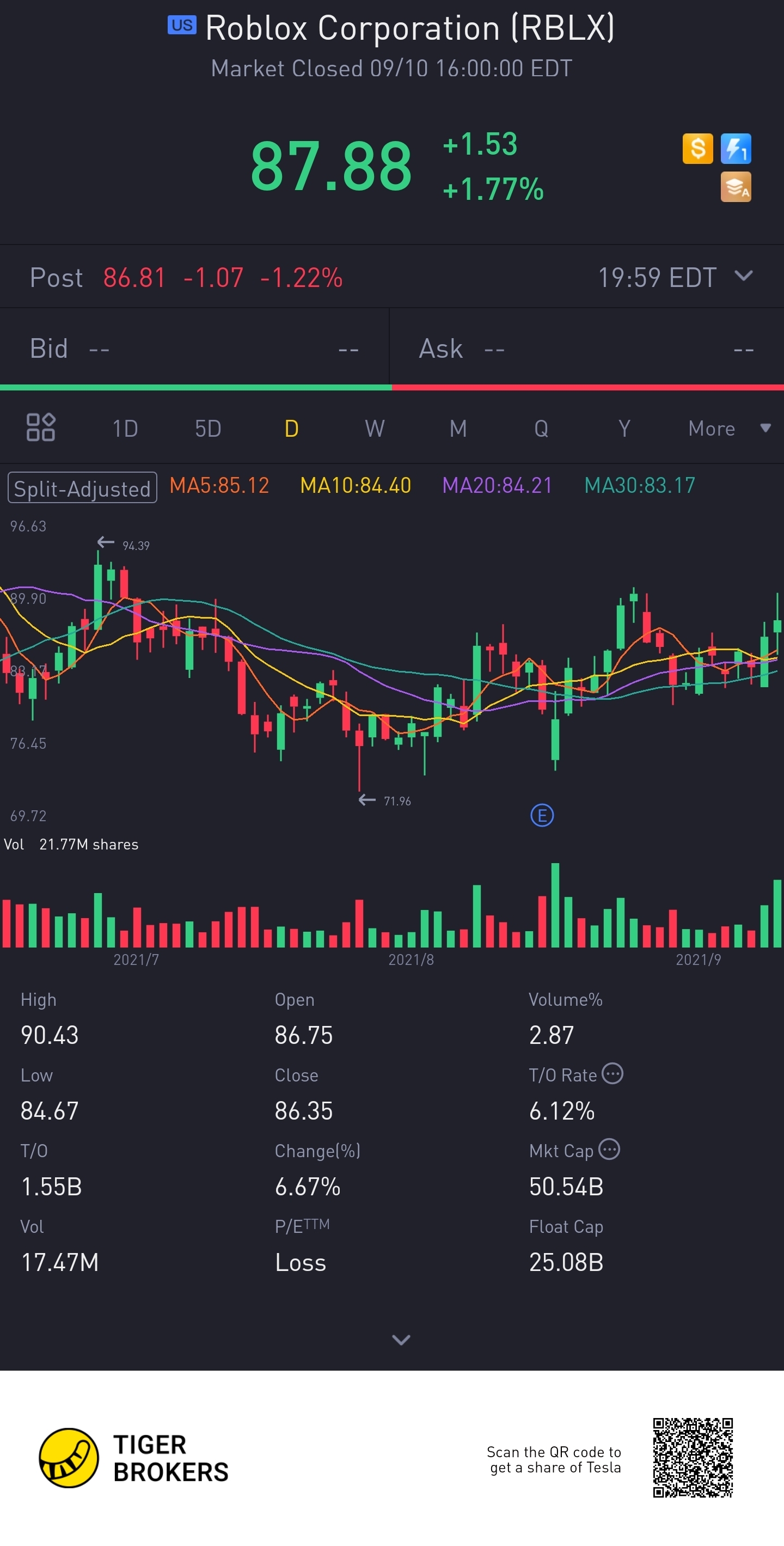Tap the Market Closed timestamp text
This screenshot has height=1546, width=784.
point(391,69)
